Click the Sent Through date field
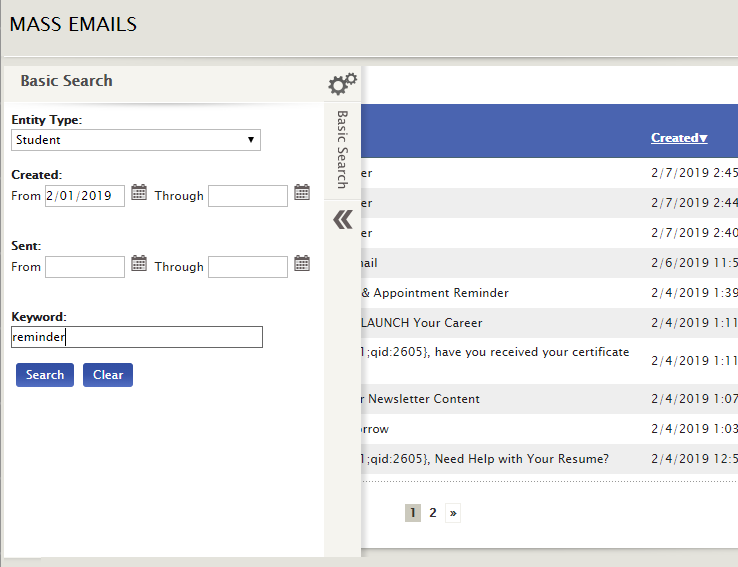738x567 pixels. [x=248, y=267]
